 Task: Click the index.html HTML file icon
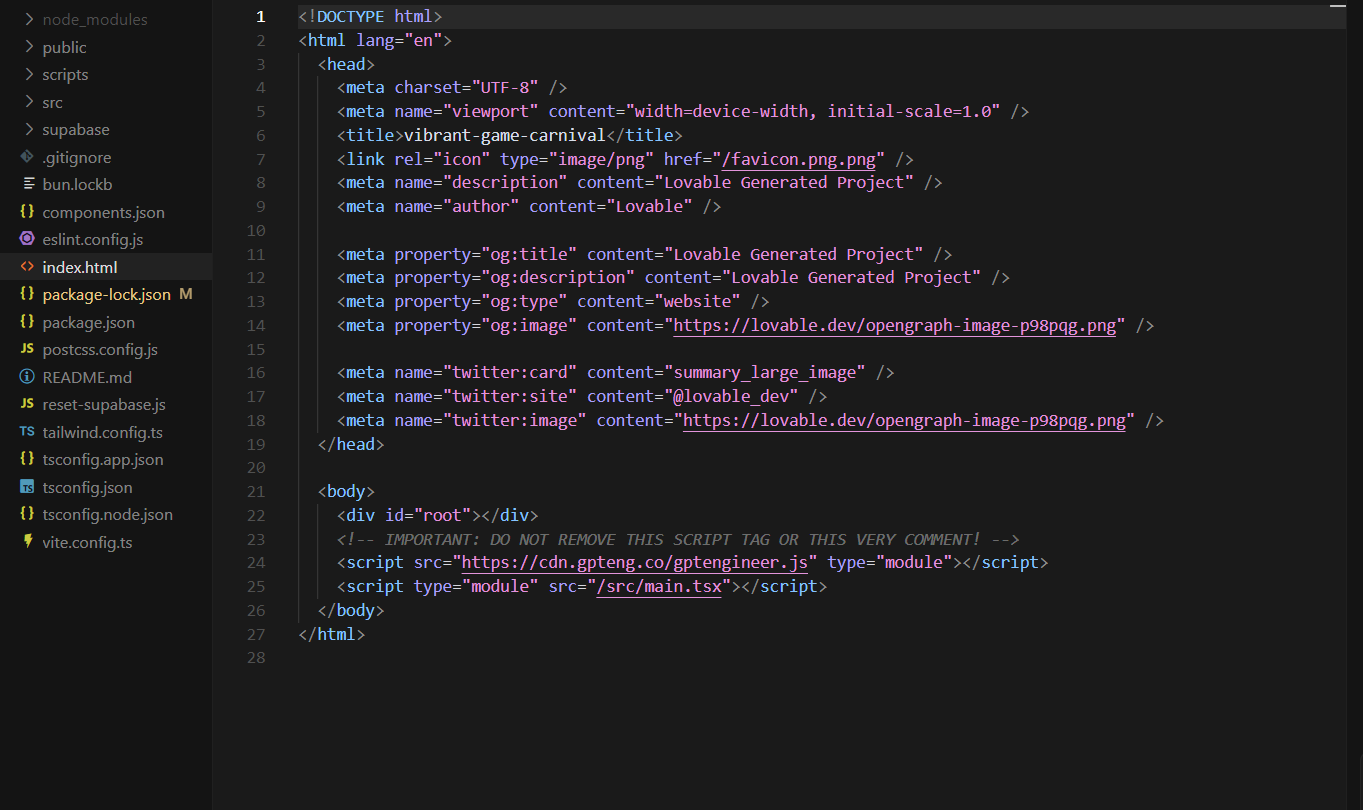[27, 267]
